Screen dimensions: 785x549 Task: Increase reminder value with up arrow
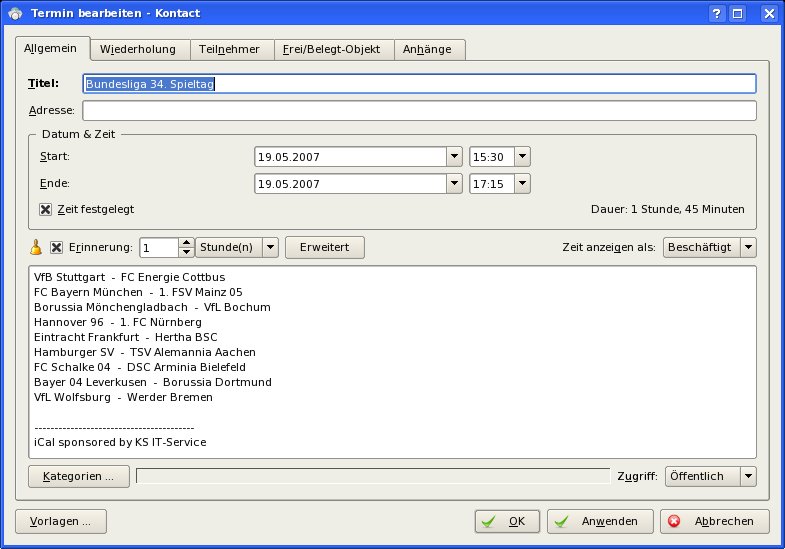[186, 243]
